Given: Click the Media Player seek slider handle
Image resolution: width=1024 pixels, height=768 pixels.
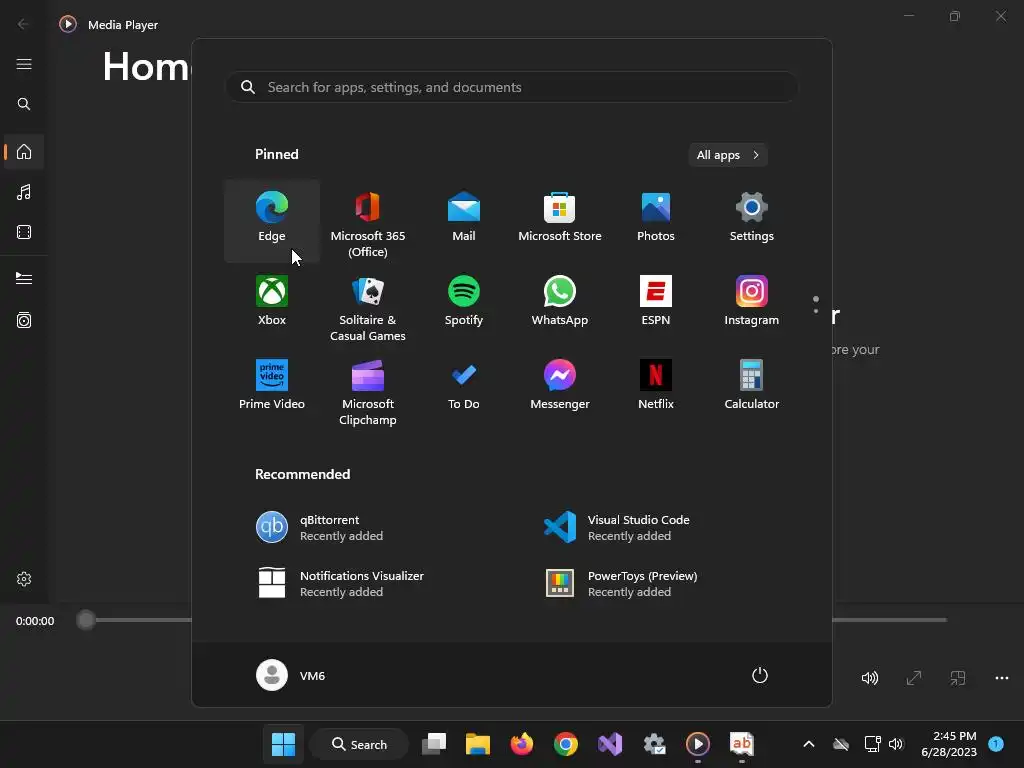Looking at the screenshot, I should [x=86, y=620].
